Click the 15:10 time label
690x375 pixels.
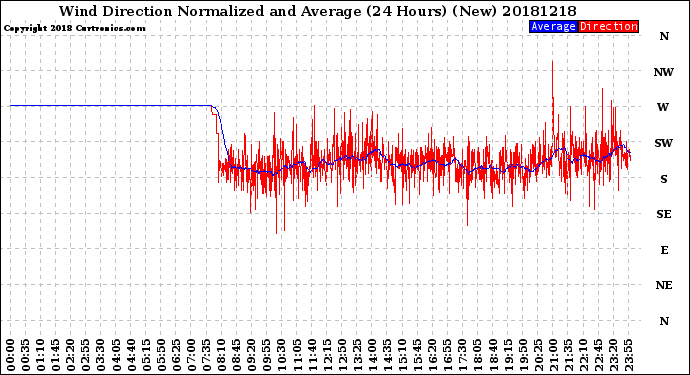tap(403, 355)
